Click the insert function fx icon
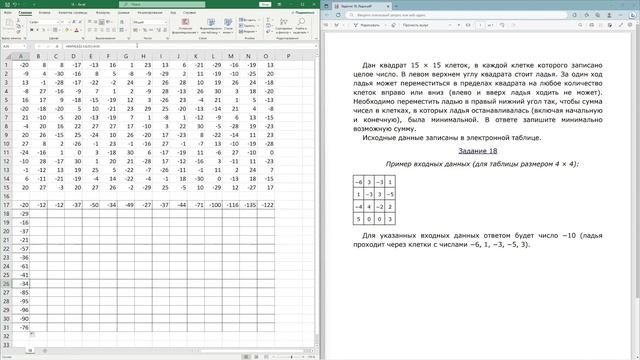 click(56, 46)
